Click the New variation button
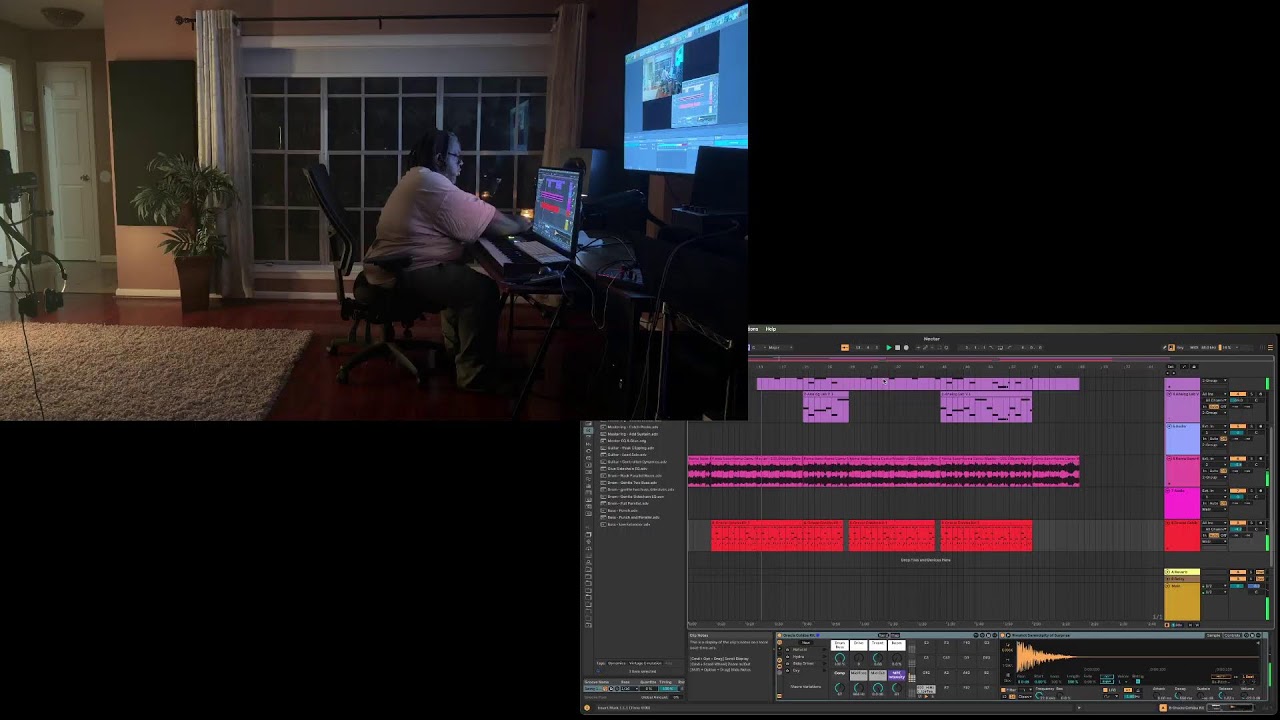Viewport: 1280px width, 720px height. pyautogui.click(x=806, y=642)
